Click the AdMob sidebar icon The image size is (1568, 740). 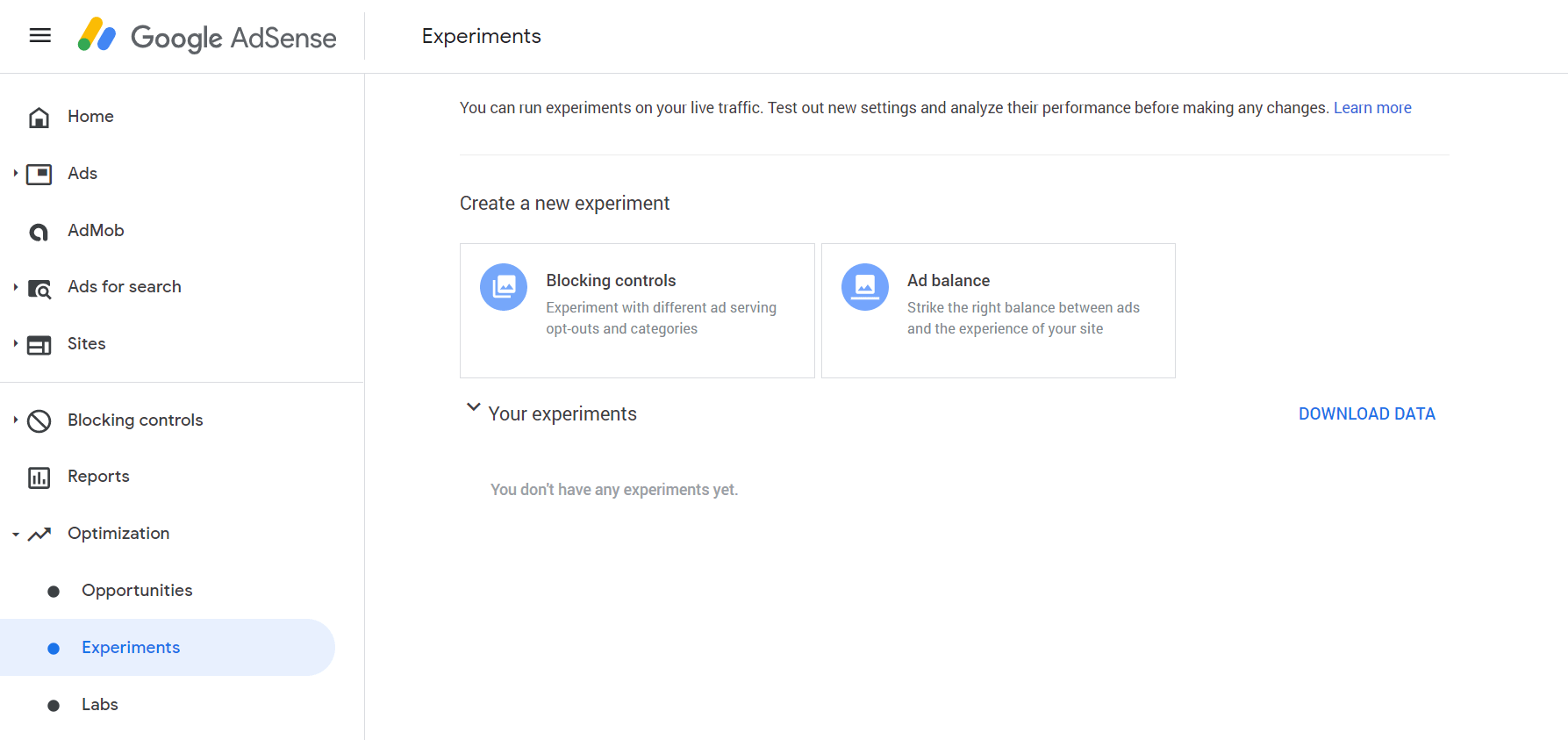click(39, 232)
